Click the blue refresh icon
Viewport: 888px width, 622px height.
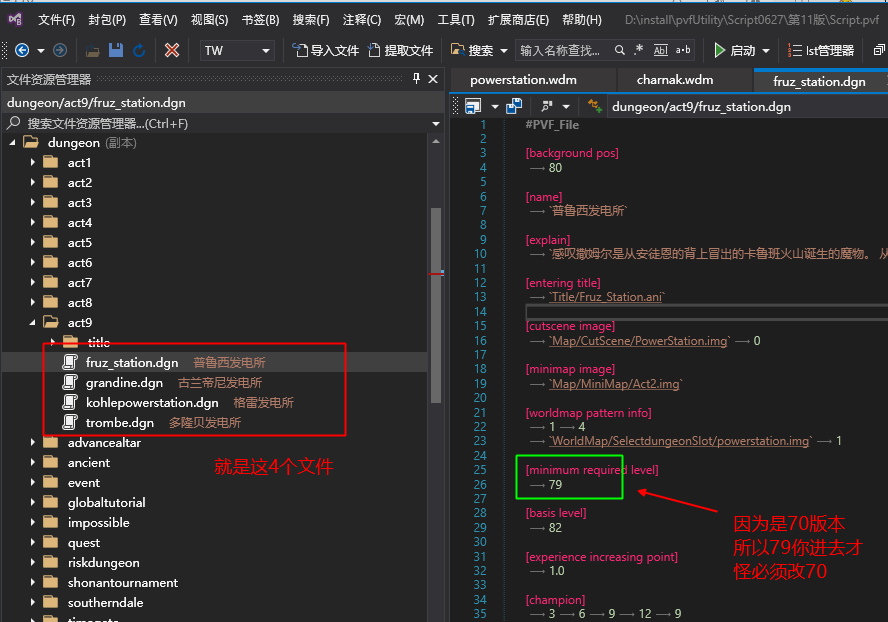click(x=139, y=51)
